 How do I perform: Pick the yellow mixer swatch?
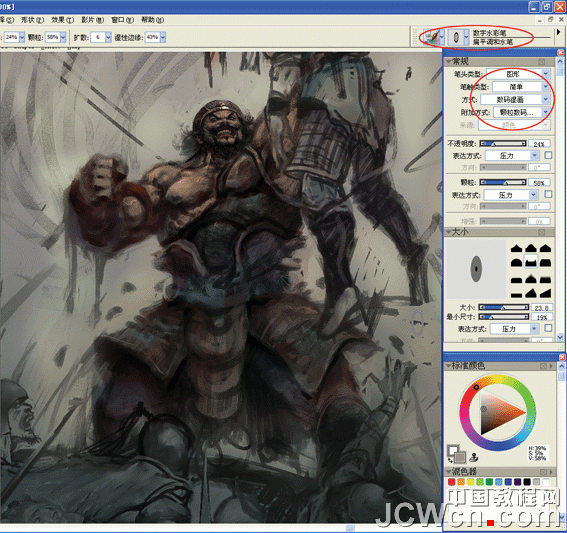(x=470, y=482)
